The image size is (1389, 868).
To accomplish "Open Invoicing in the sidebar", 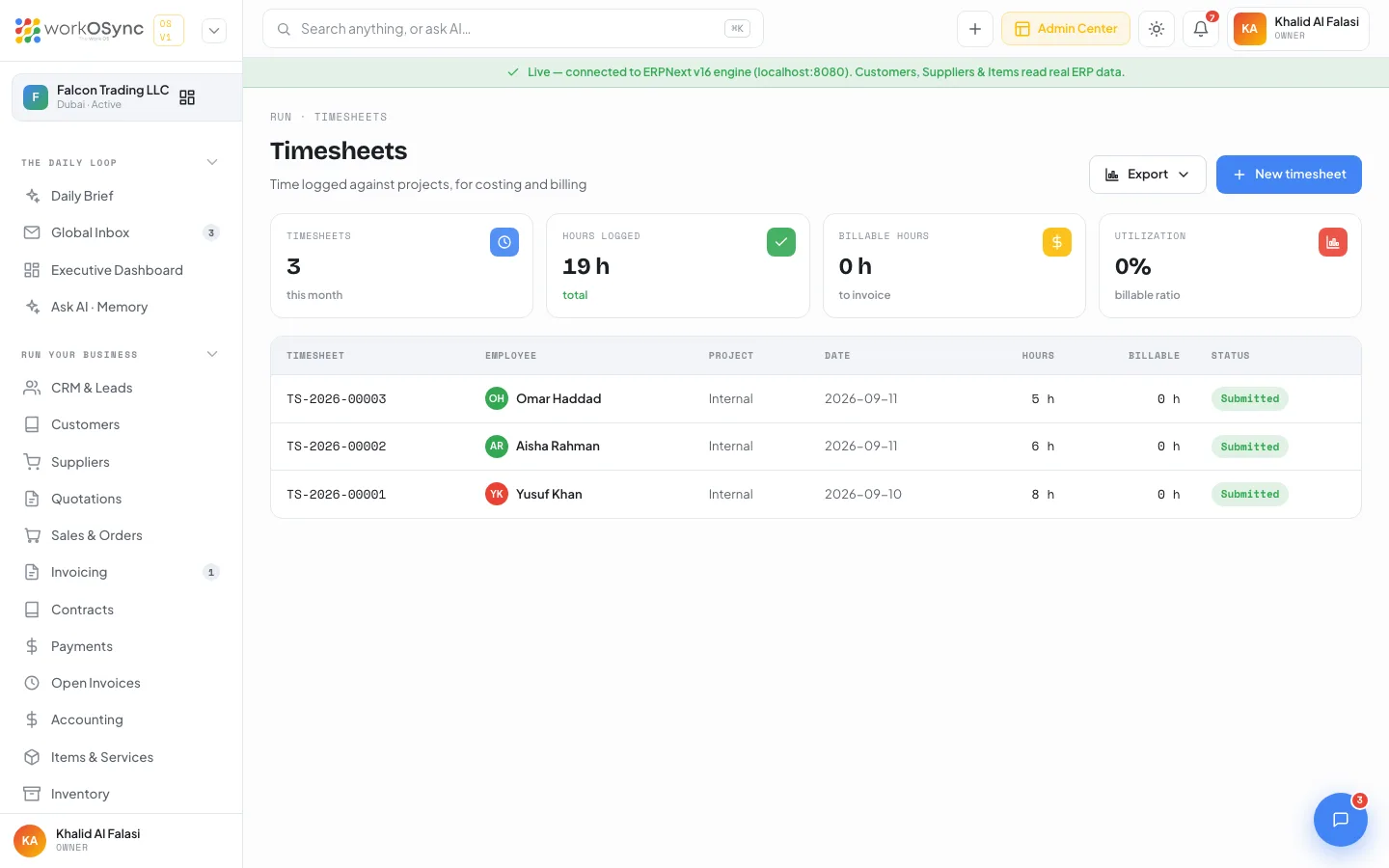I will coord(122,572).
